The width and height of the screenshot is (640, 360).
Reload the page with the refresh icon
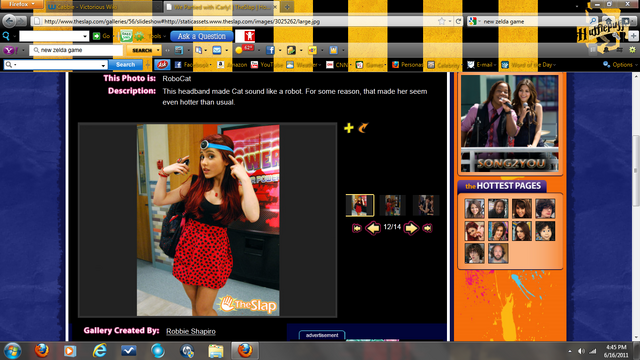[458, 21]
